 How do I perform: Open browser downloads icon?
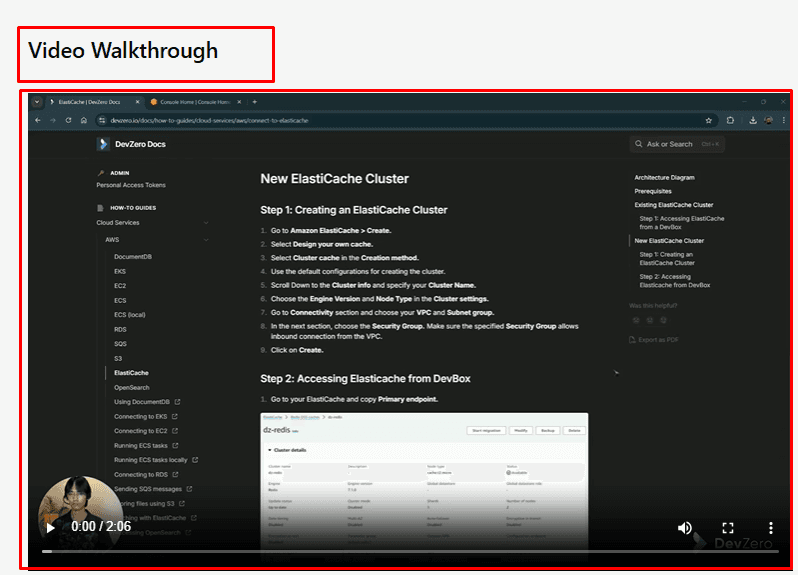[x=753, y=121]
